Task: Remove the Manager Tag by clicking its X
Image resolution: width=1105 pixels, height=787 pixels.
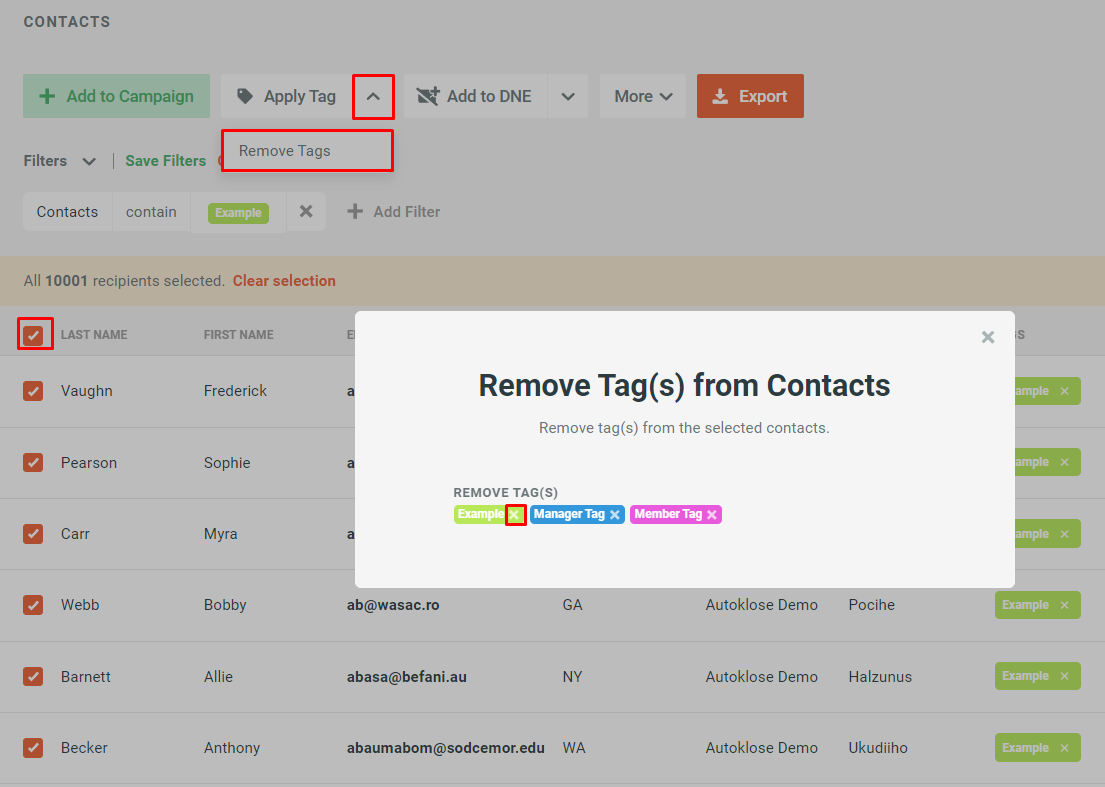Action: pos(616,513)
